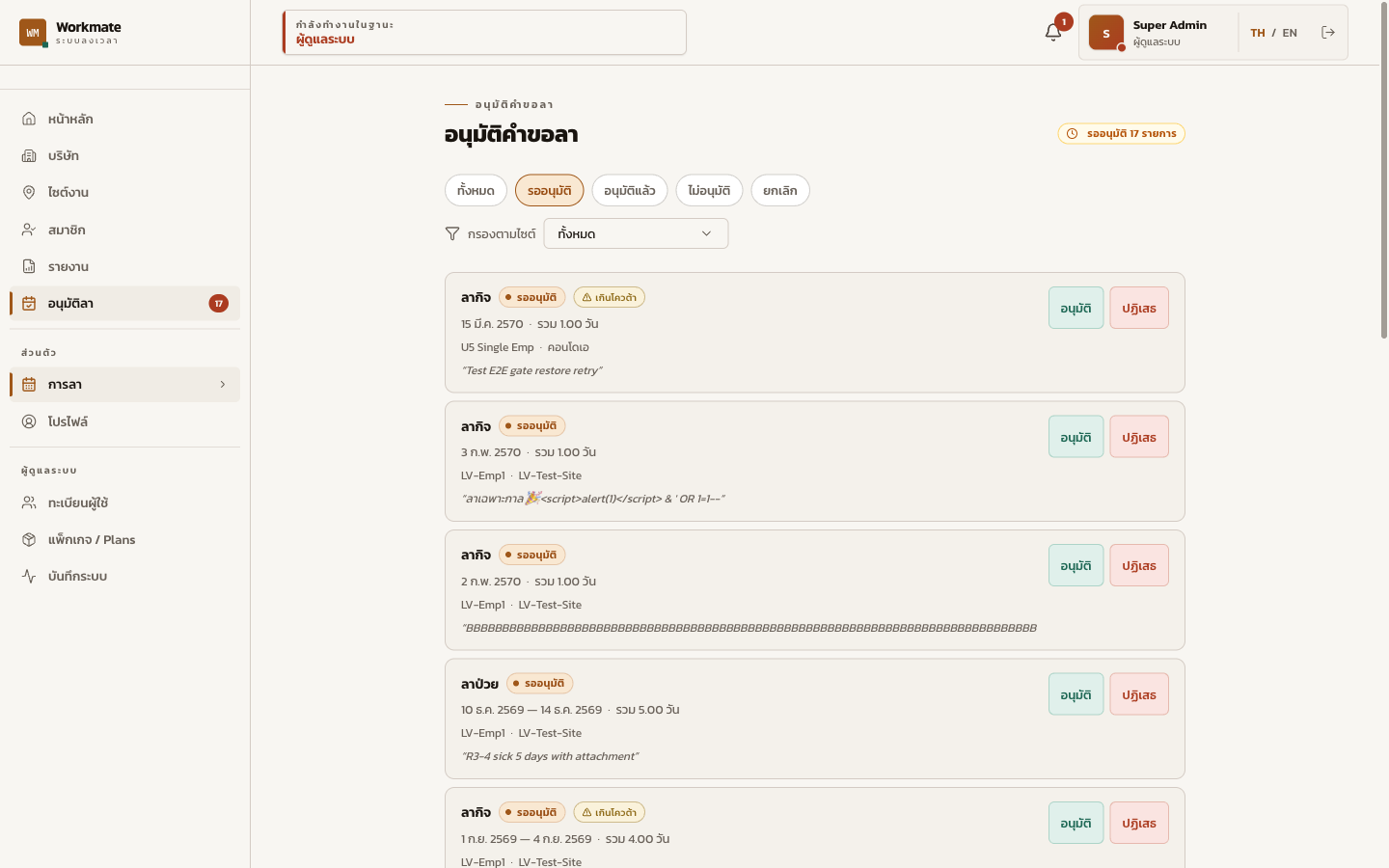Image resolution: width=1389 pixels, height=868 pixels.
Task: Click the working-as ผู้ดูแลระบบ role box
Action: [484, 32]
